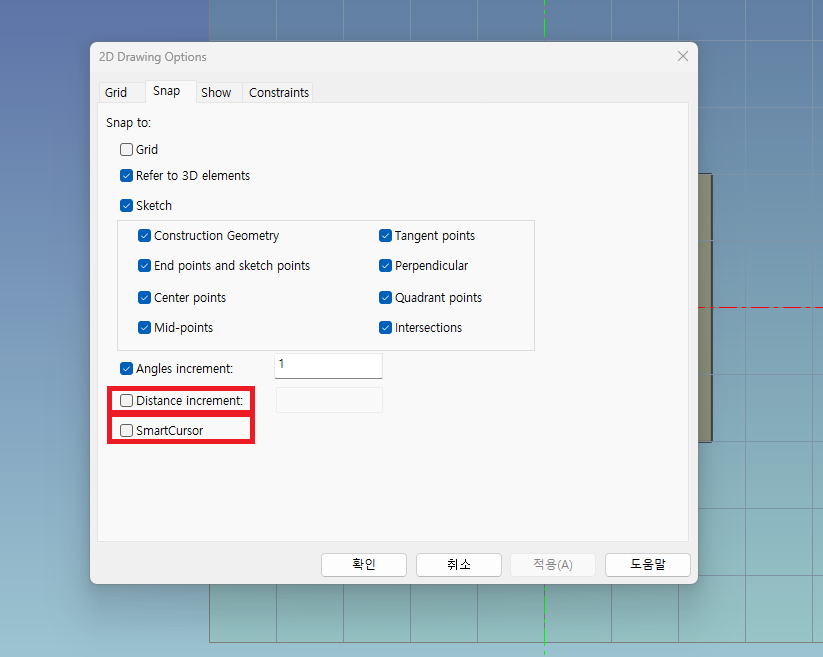Enable Distance increment checkbox
The height and width of the screenshot is (657, 823).
(x=126, y=400)
